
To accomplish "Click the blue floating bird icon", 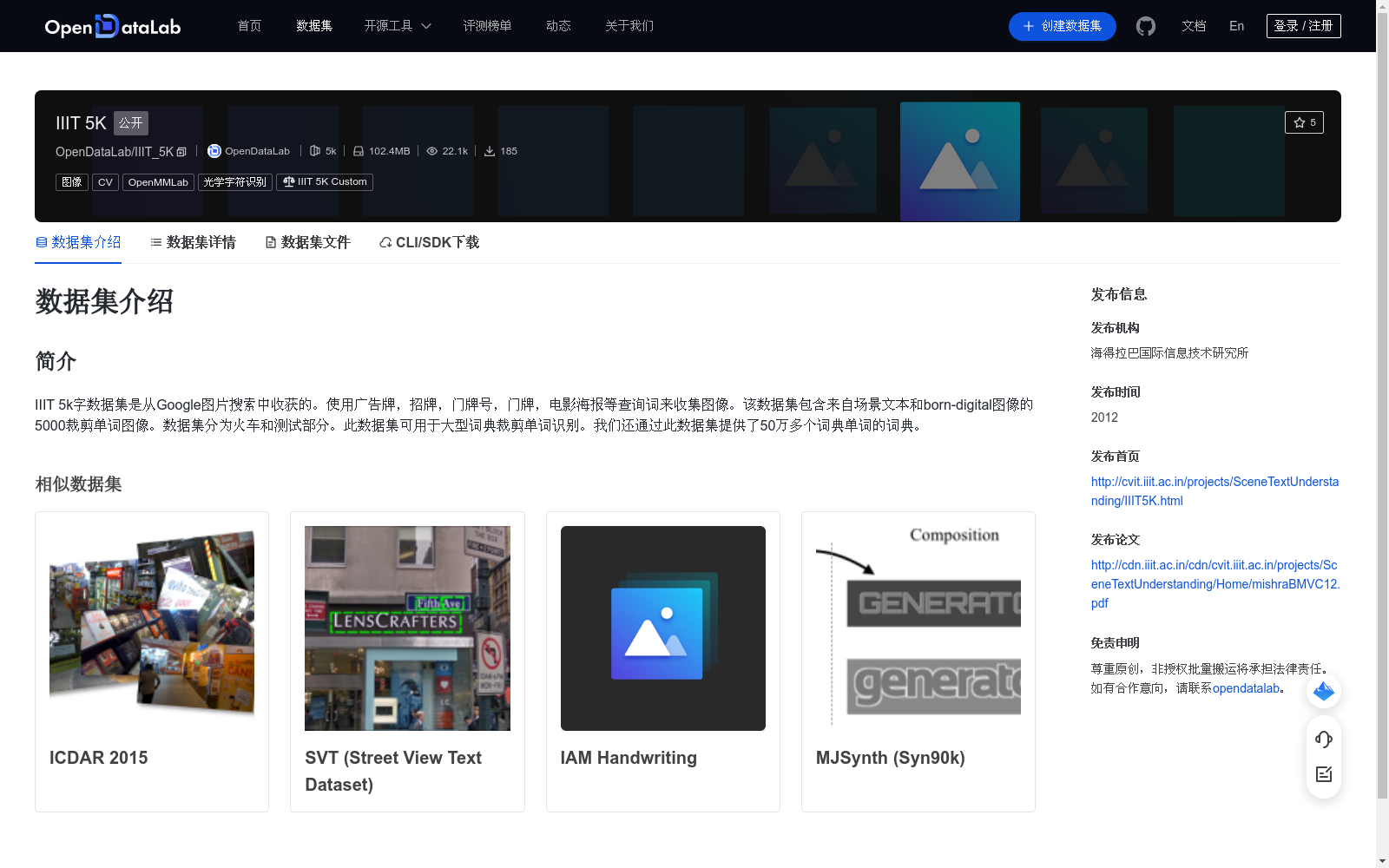I will pos(1324,691).
